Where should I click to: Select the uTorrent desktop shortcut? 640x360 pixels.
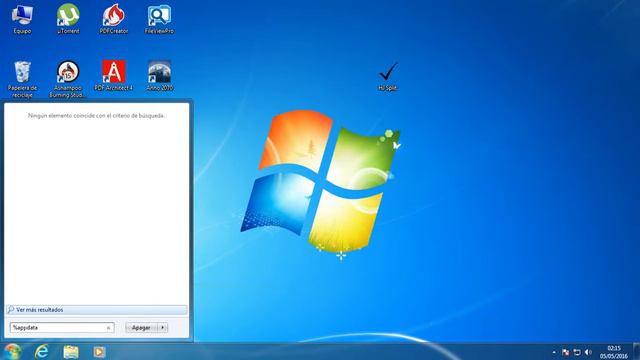68,19
